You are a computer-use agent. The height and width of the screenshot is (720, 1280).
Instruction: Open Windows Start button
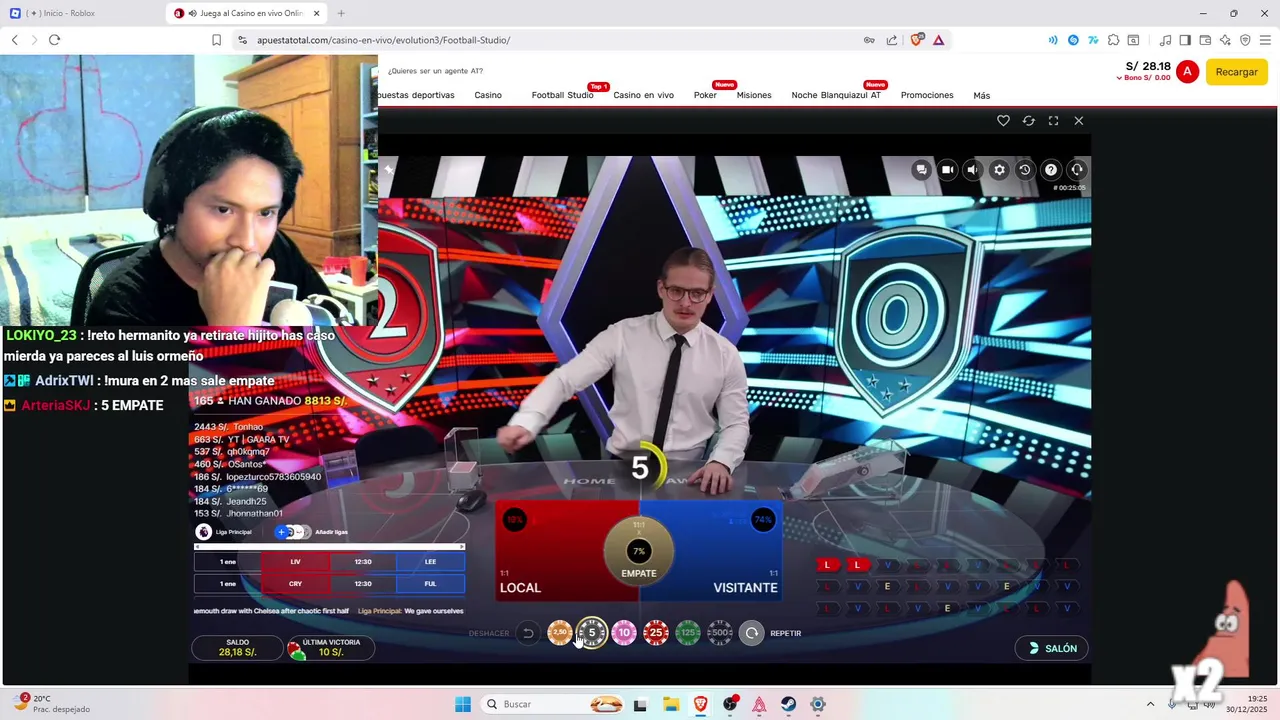[x=463, y=704]
